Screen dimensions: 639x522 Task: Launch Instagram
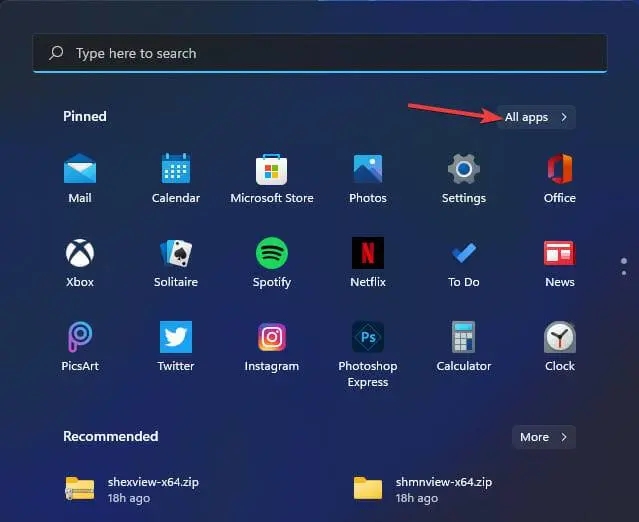pos(272,347)
